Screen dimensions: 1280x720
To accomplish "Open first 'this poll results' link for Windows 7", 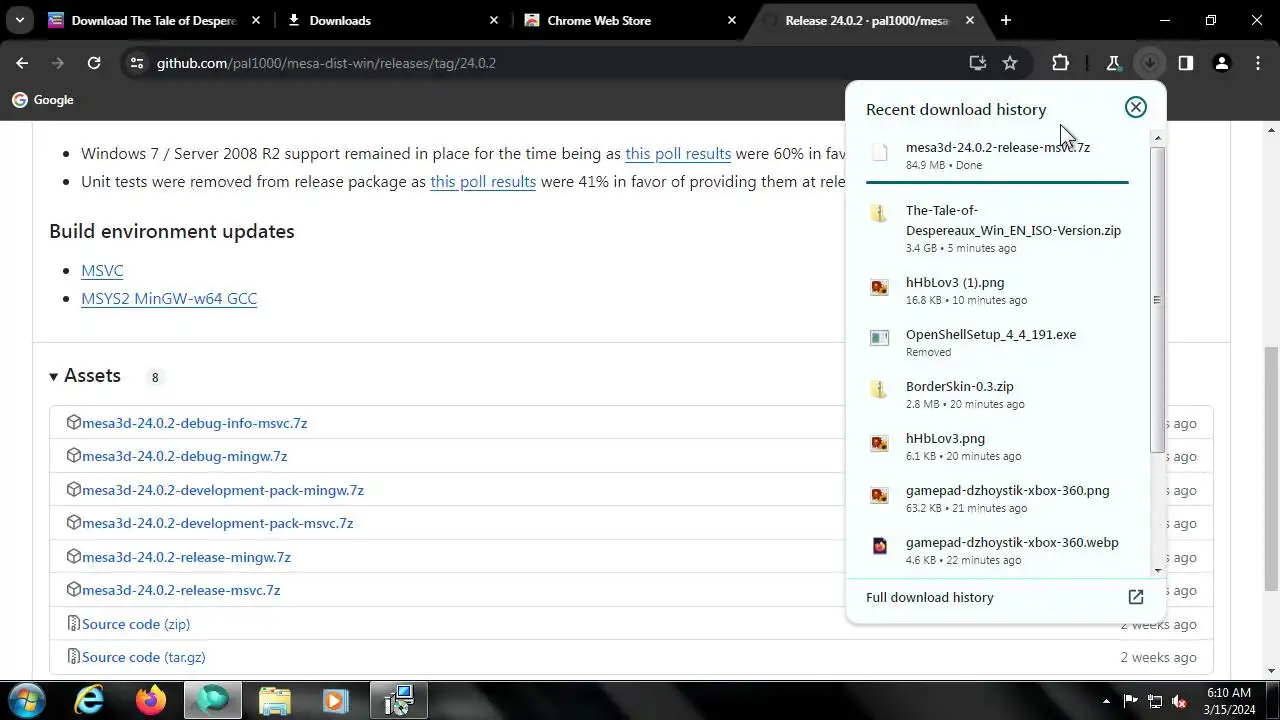I will (x=678, y=154).
